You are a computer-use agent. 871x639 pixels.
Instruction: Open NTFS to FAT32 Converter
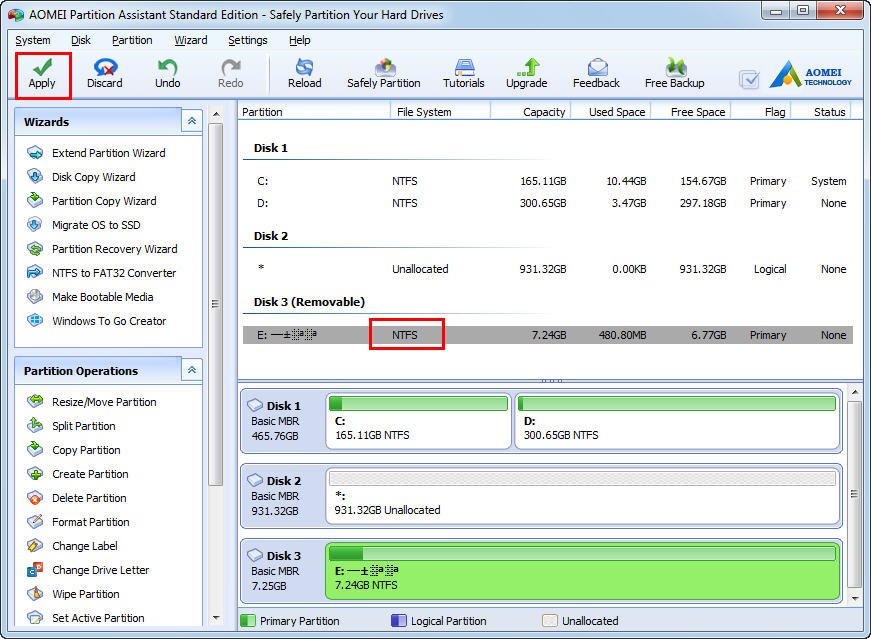[x=102, y=272]
